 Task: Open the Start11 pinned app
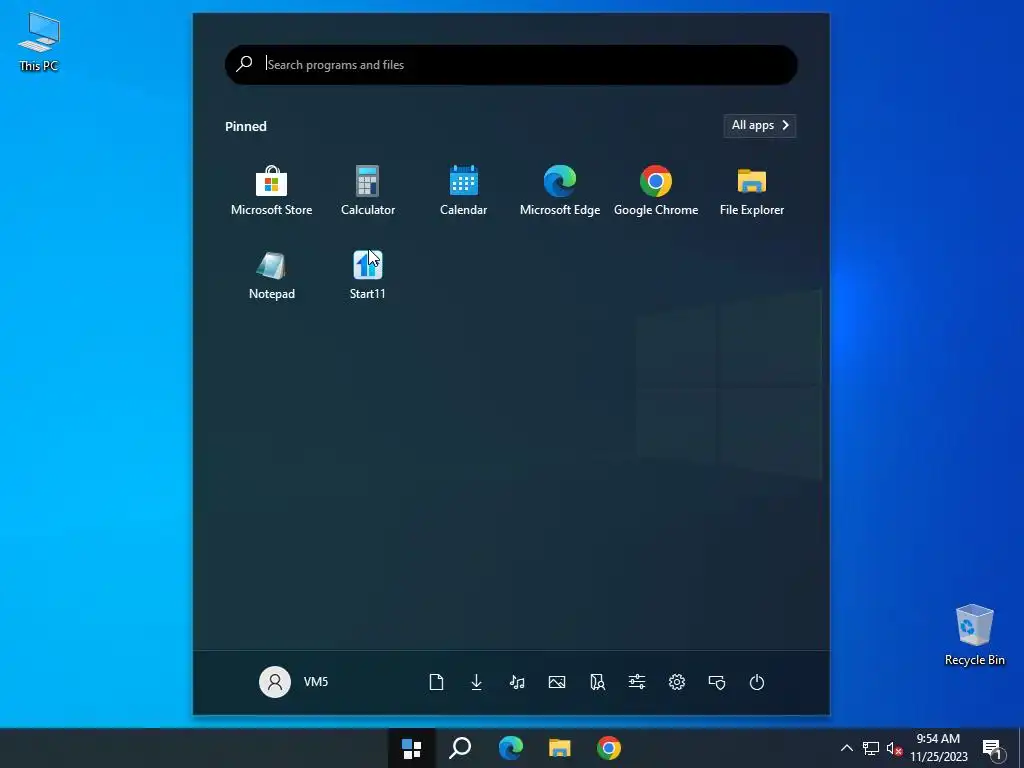click(x=368, y=275)
